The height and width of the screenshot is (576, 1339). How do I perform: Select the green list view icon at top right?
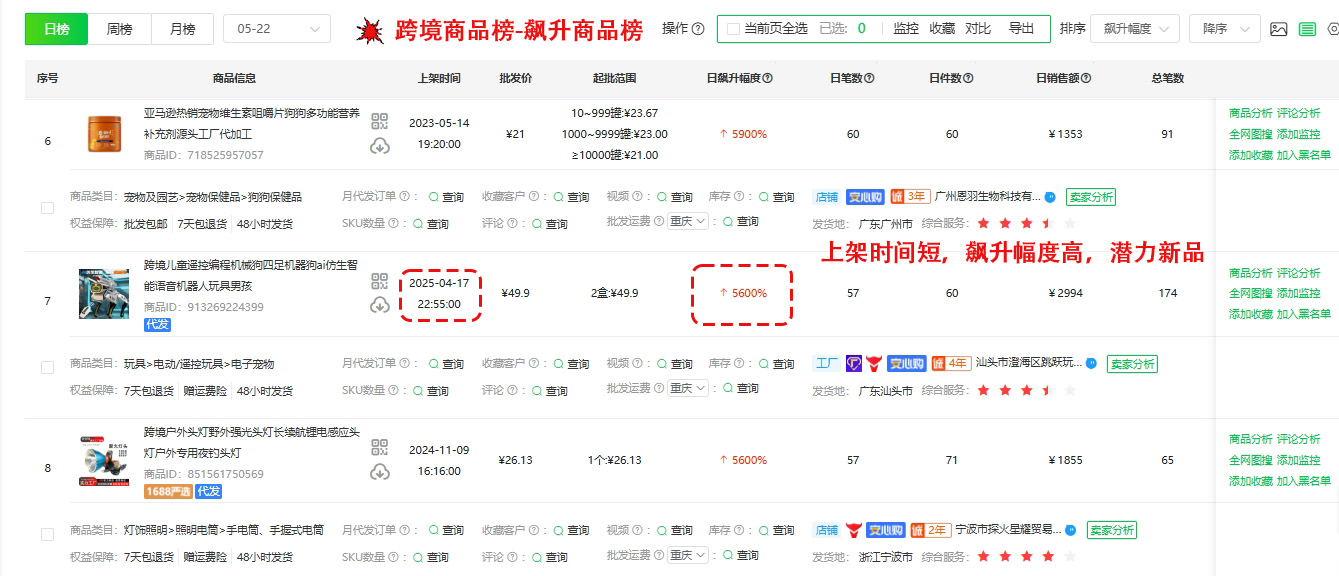(1306, 29)
